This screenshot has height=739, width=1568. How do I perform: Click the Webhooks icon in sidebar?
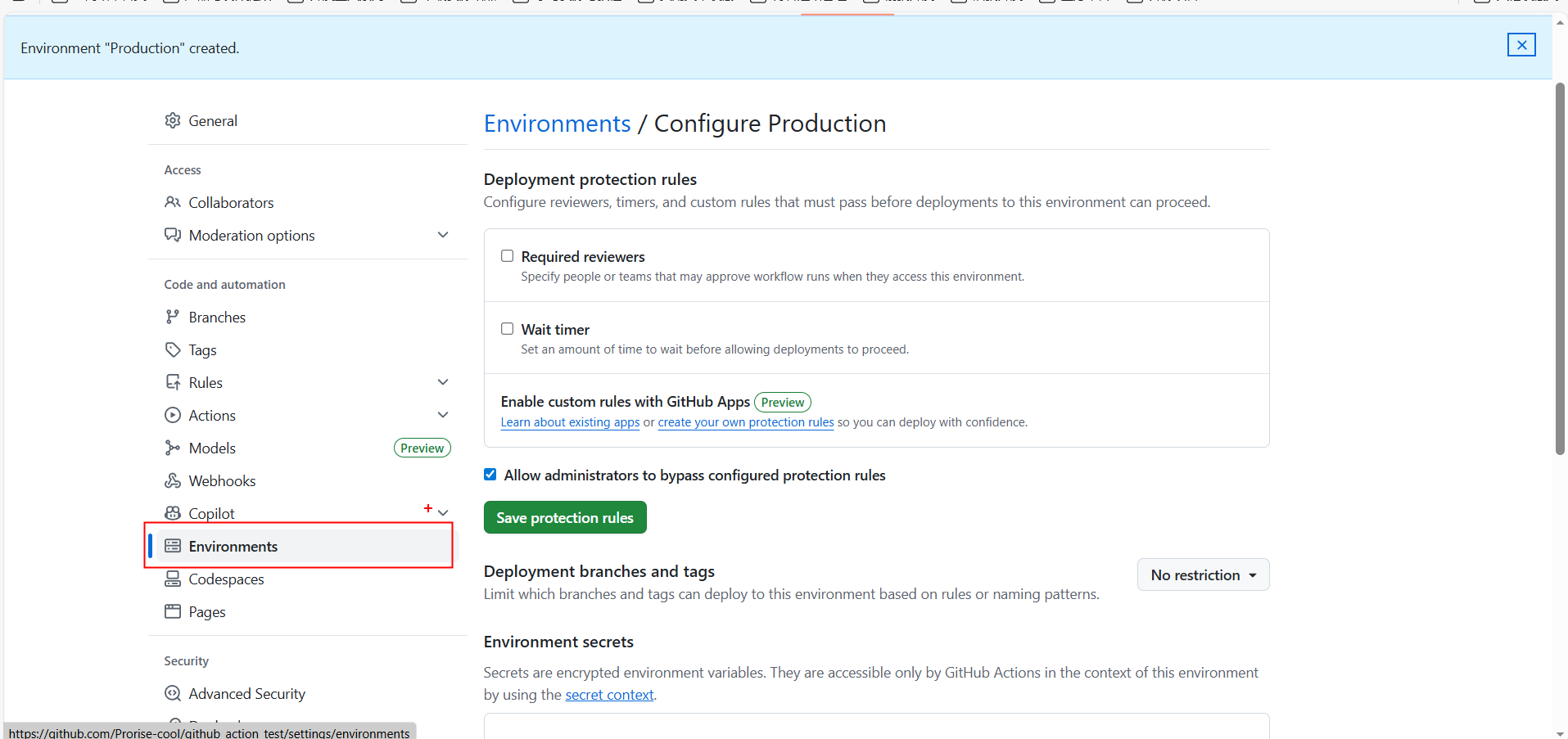tap(172, 480)
